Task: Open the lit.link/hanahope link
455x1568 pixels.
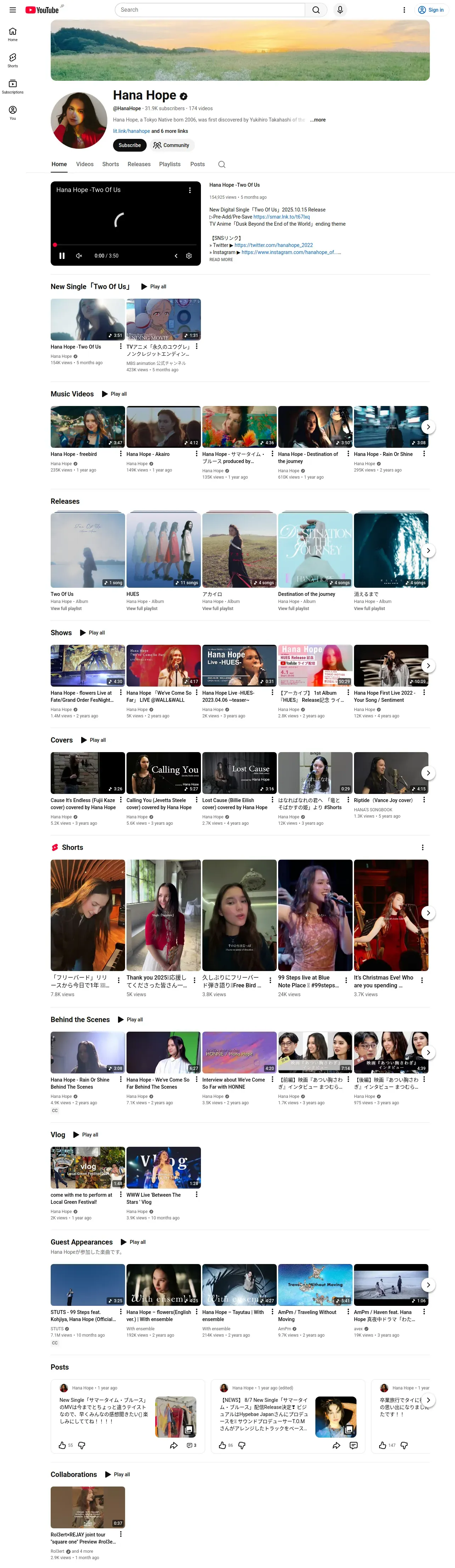Action: pyautogui.click(x=131, y=131)
